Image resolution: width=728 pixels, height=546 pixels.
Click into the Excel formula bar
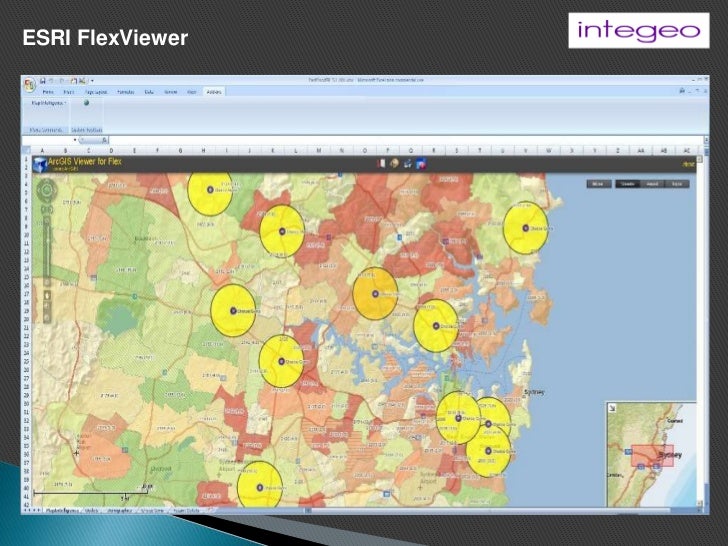tap(406, 140)
